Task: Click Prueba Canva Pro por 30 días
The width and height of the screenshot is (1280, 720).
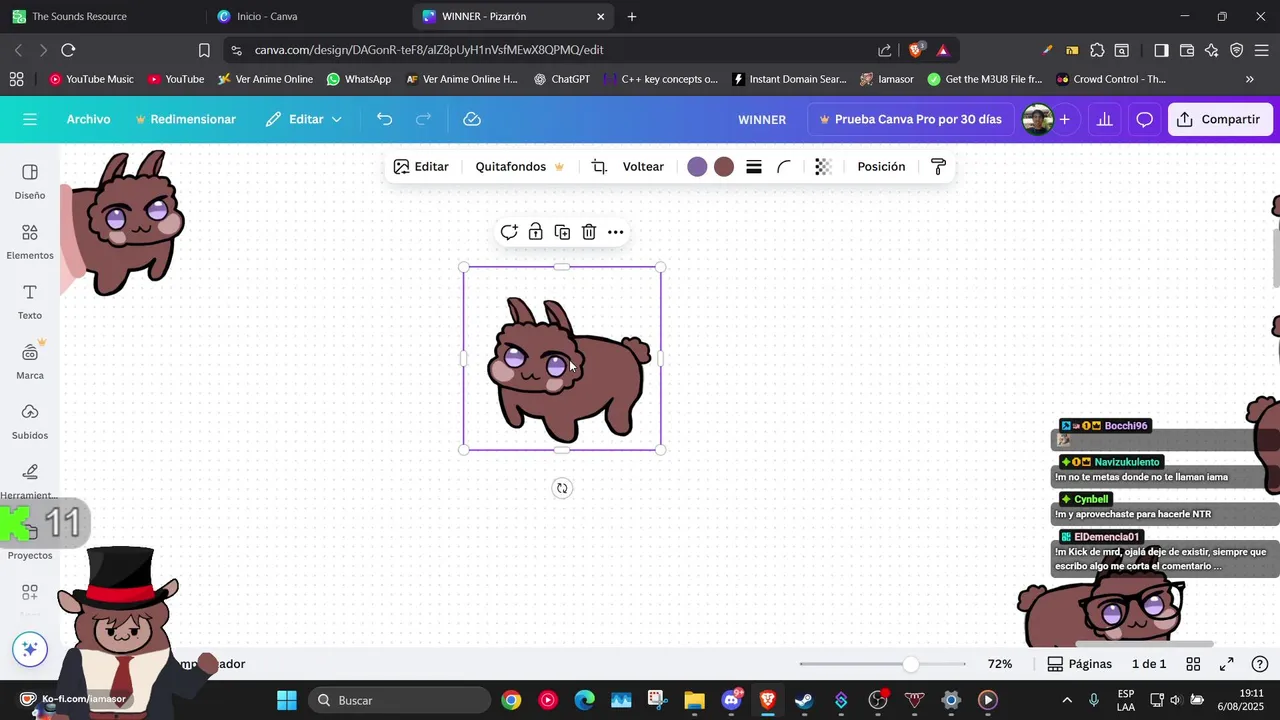Action: [910, 119]
